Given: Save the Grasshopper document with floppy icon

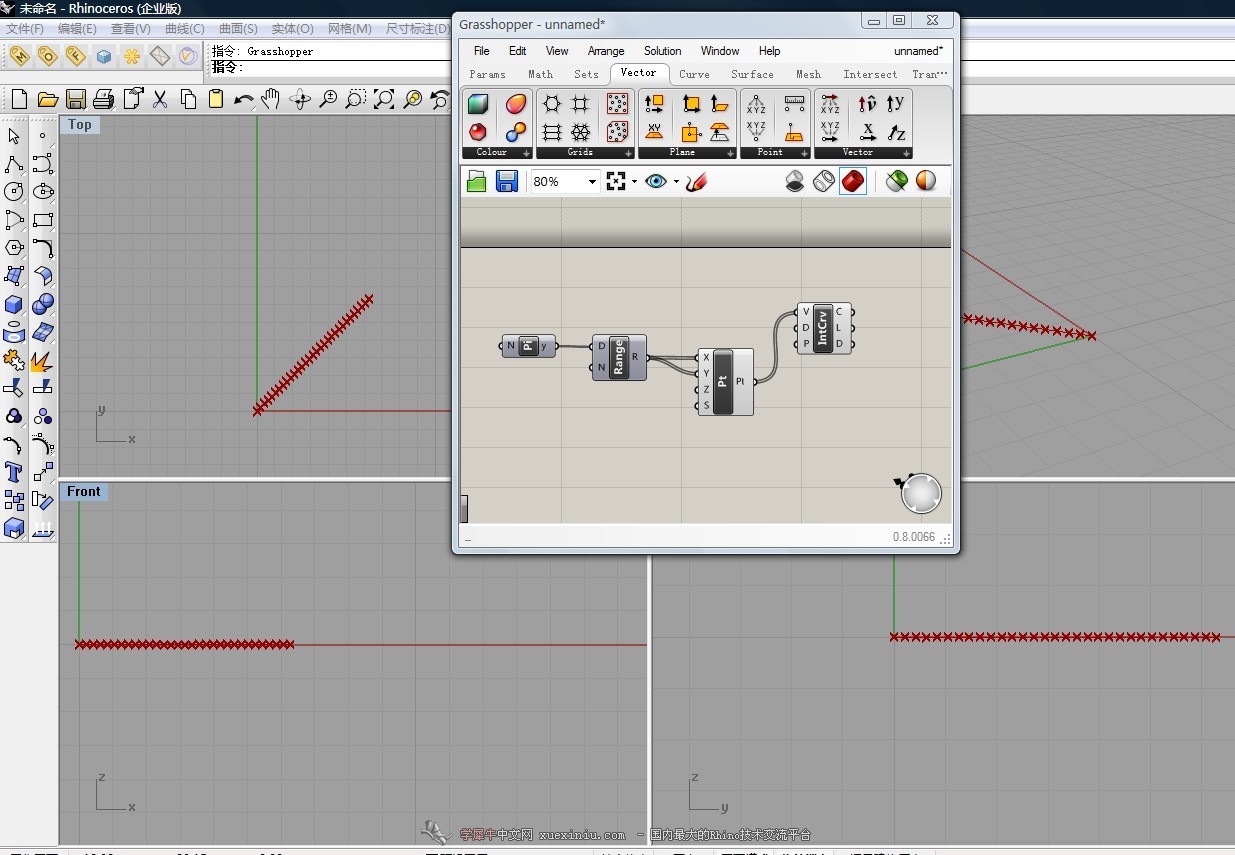Looking at the screenshot, I should click(506, 181).
